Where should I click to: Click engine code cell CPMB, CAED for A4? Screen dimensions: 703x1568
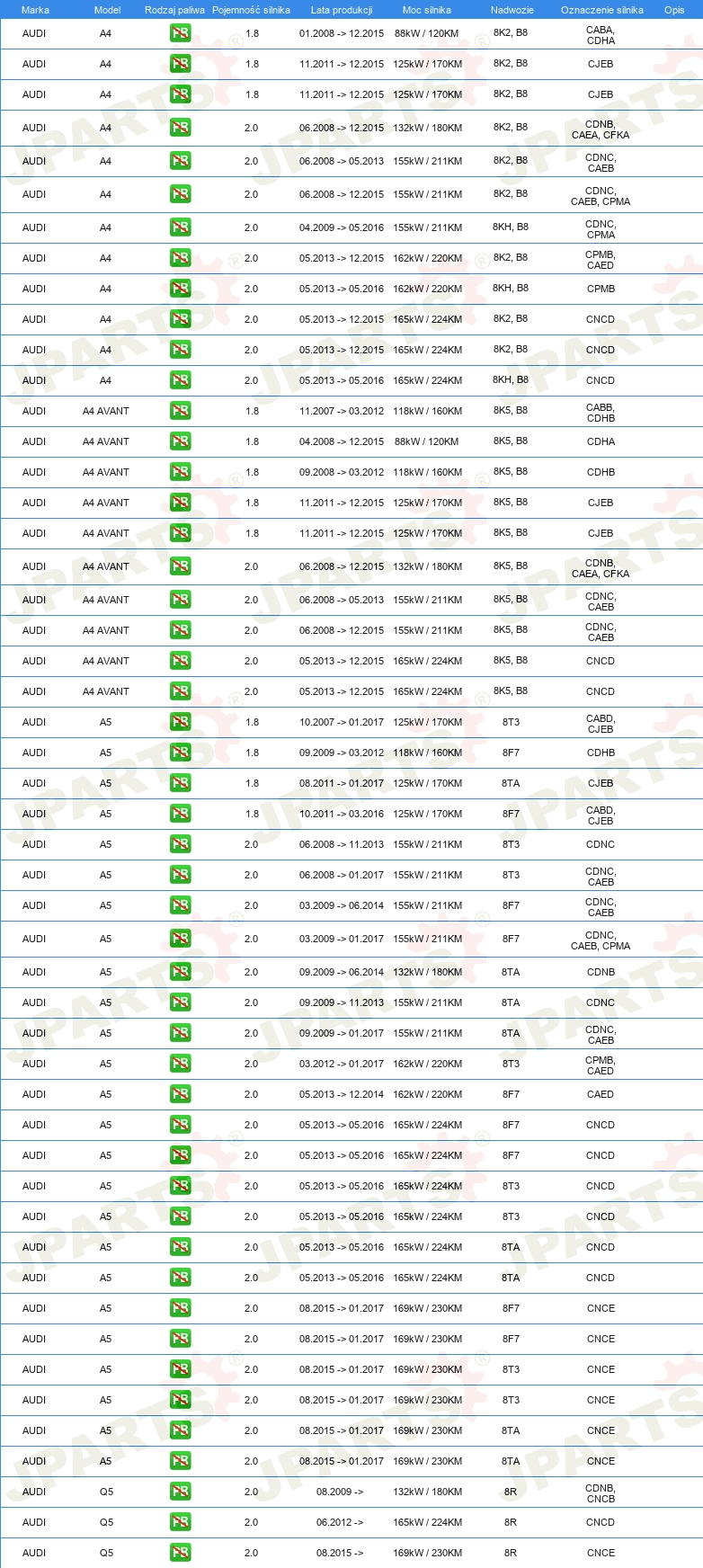(601, 260)
